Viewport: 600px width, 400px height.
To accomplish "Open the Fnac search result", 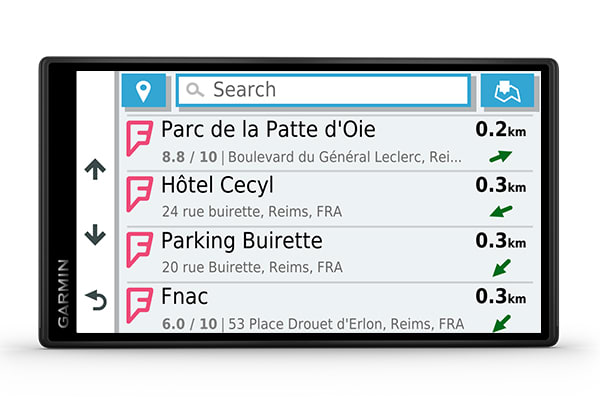I will point(187,297).
